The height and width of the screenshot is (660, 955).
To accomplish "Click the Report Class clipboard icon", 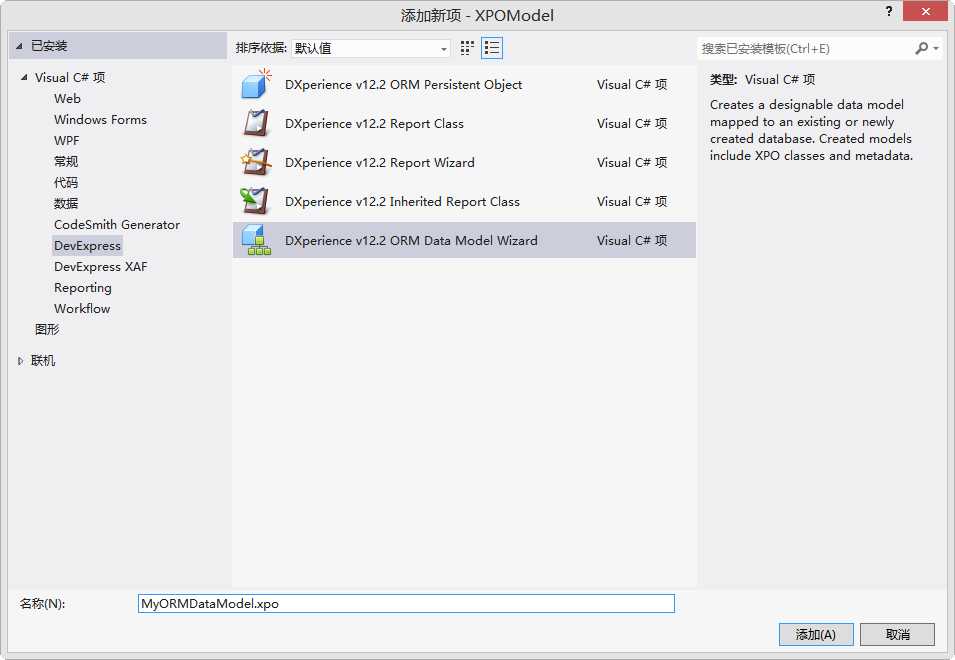I will [256, 123].
